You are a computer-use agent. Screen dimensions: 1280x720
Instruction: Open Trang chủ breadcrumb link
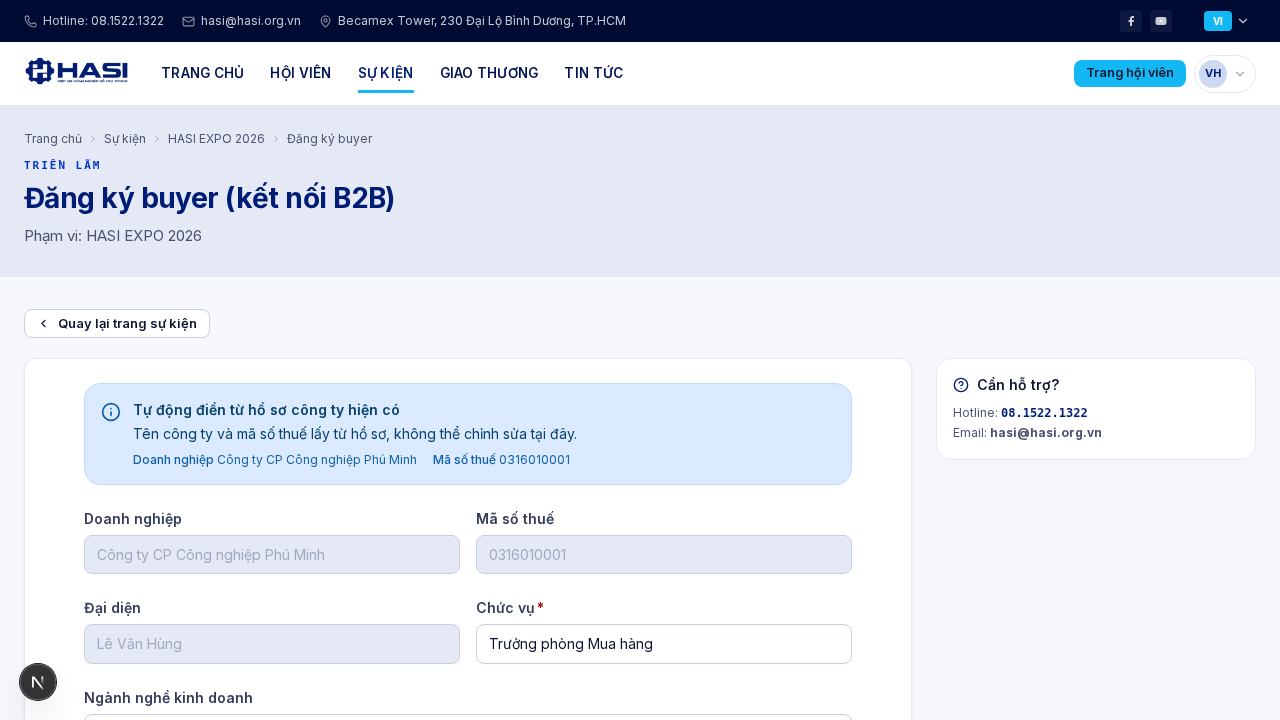[x=53, y=139]
